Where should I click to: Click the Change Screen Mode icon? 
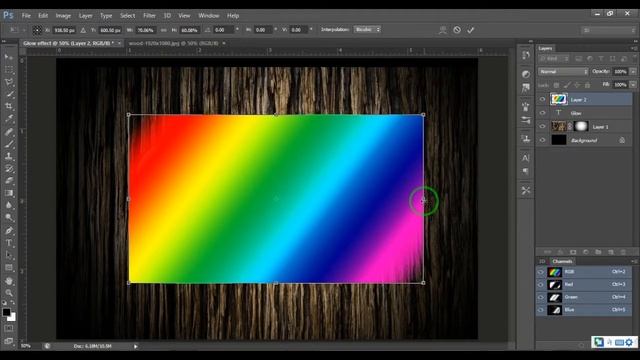tap(9, 341)
